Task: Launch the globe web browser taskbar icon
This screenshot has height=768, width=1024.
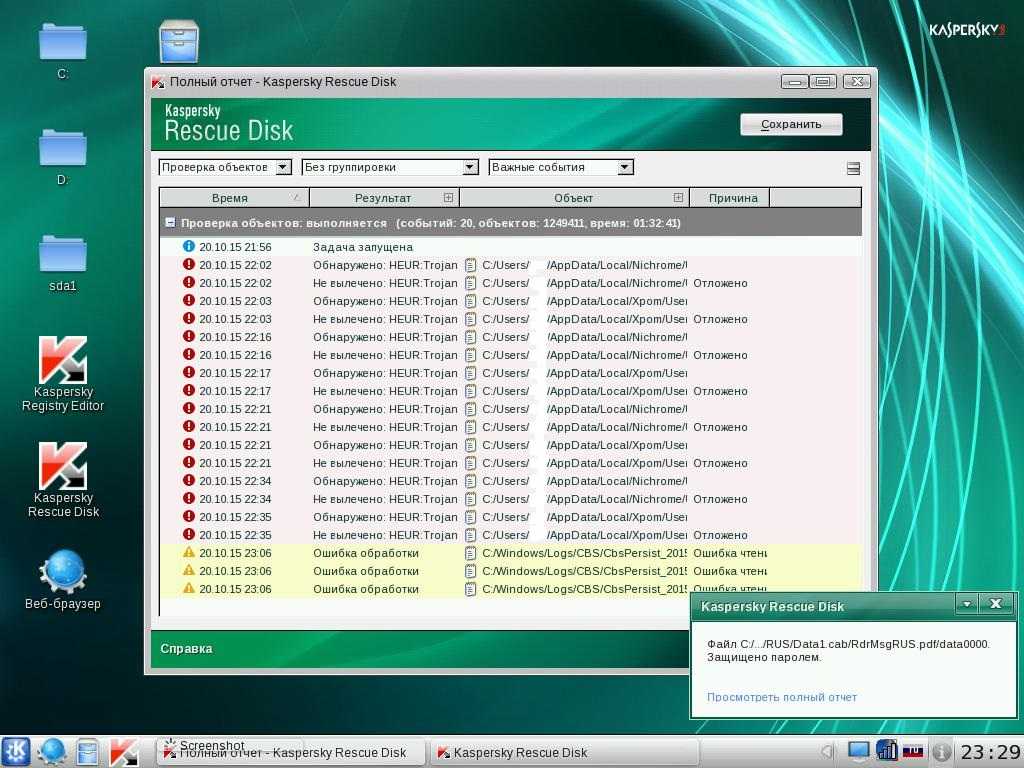Action: (50, 752)
